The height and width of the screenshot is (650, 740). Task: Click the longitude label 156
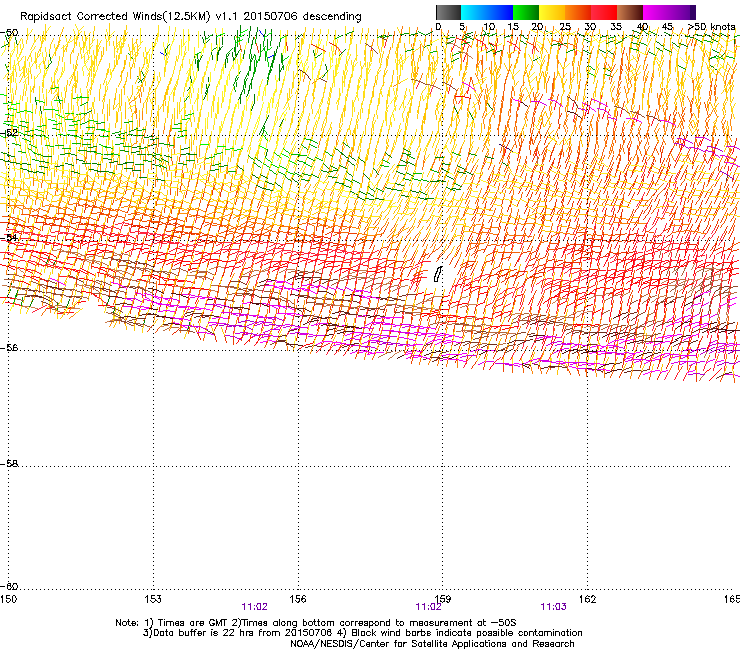pos(298,599)
